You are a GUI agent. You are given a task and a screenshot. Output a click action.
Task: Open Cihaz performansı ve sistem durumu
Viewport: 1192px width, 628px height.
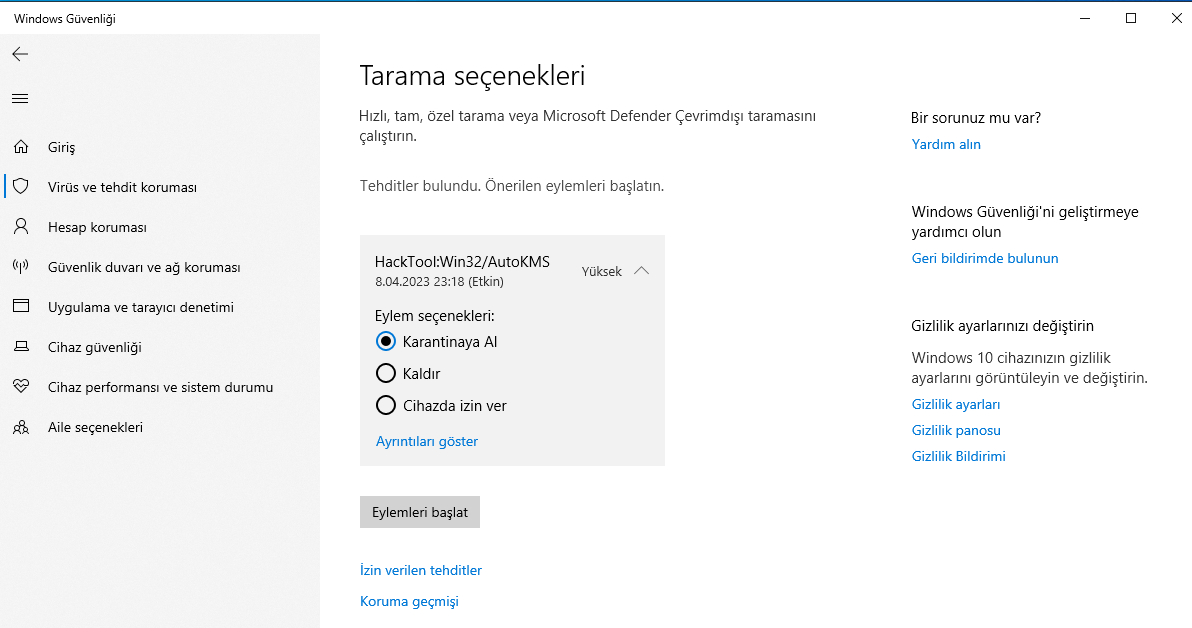[160, 387]
